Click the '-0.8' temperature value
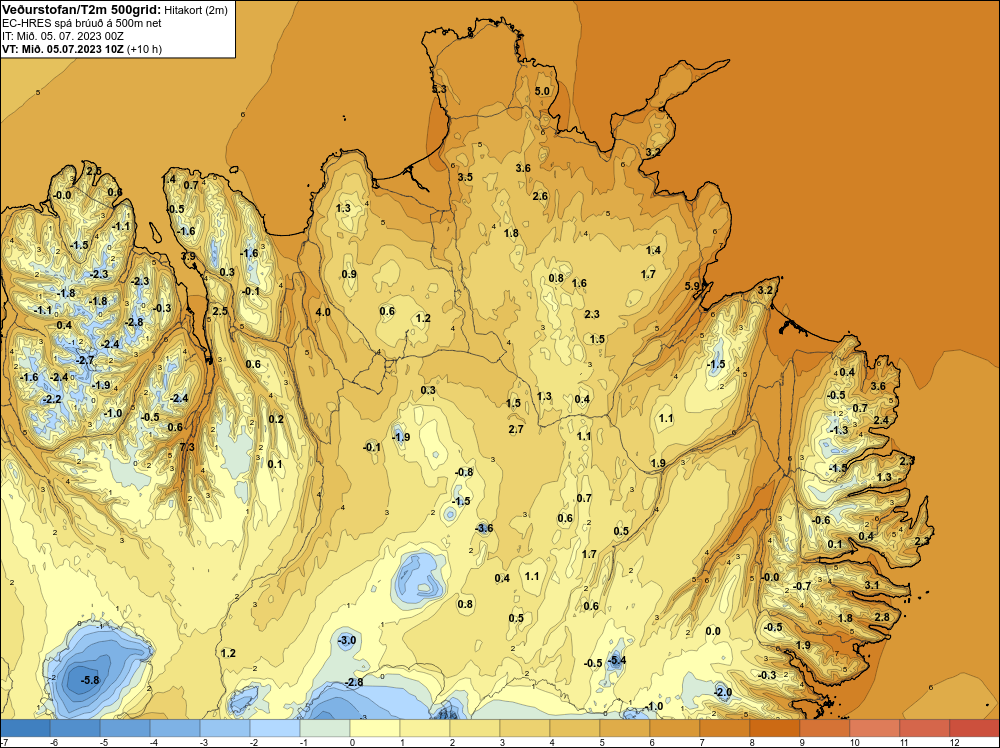Image resolution: width=1000 pixels, height=748 pixels. point(464,472)
